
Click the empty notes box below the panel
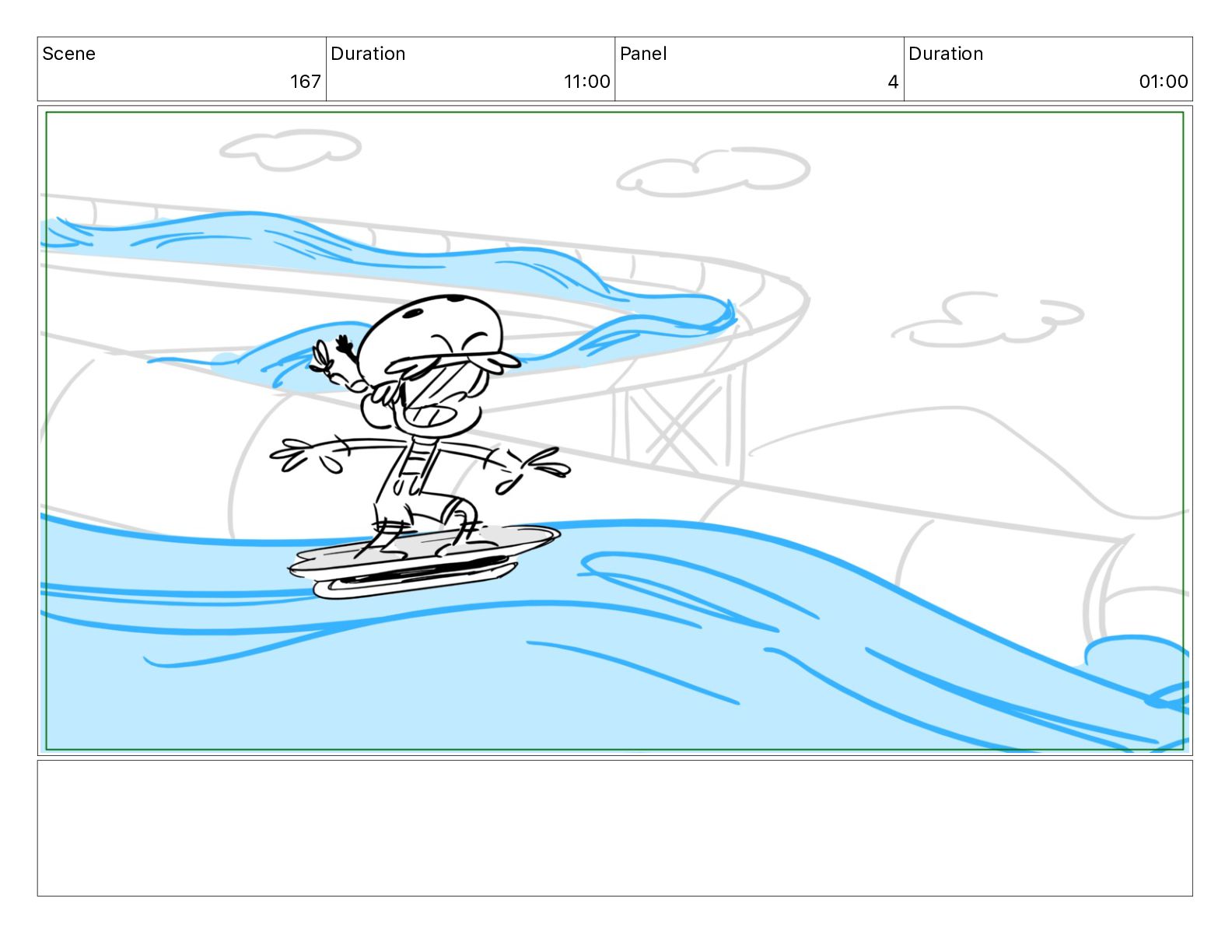614,828
